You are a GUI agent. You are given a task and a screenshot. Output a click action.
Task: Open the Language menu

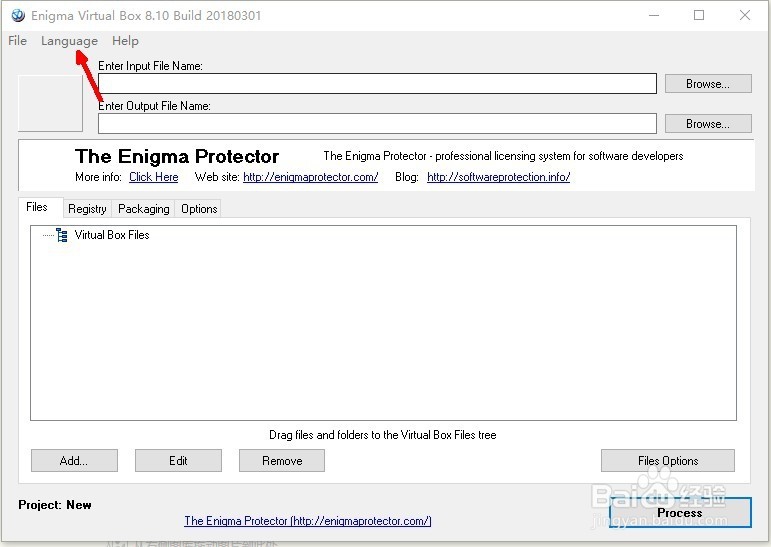click(69, 41)
